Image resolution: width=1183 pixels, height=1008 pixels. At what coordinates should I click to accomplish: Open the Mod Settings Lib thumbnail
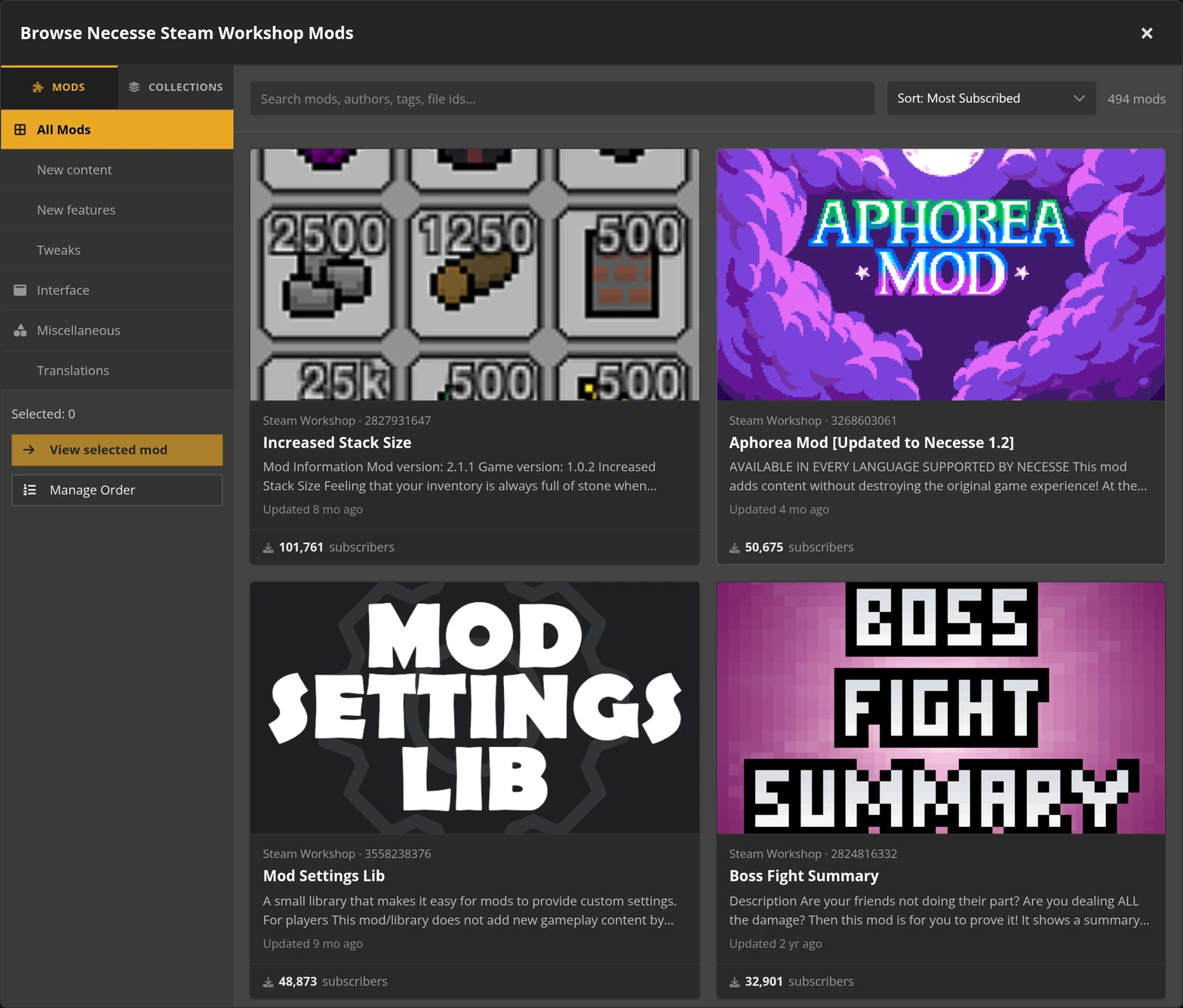click(x=475, y=708)
